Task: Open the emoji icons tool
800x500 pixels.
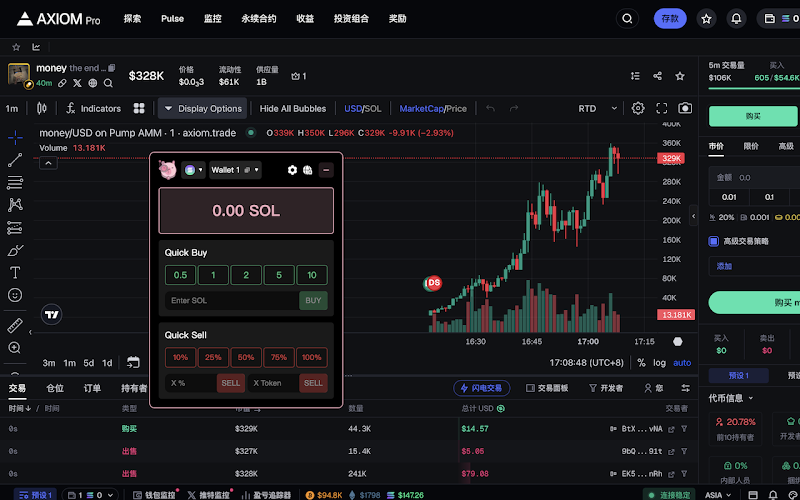Action: tap(15, 295)
